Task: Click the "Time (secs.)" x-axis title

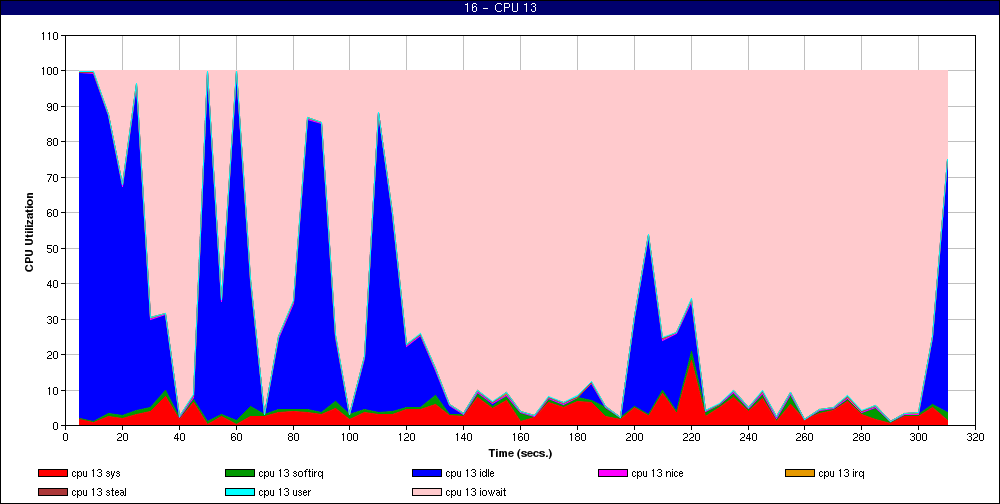Action: pos(520,452)
